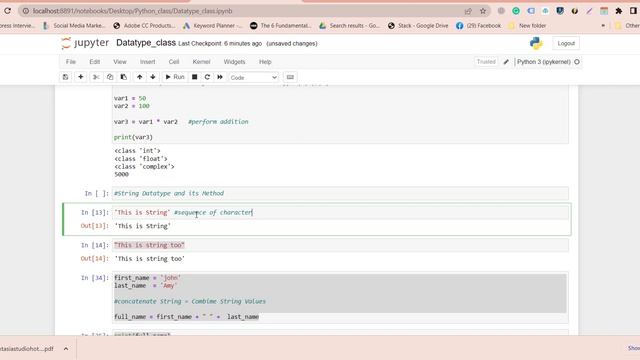Click the In [13] 'This is String' cell
The height and width of the screenshot is (360, 640).
(340, 213)
